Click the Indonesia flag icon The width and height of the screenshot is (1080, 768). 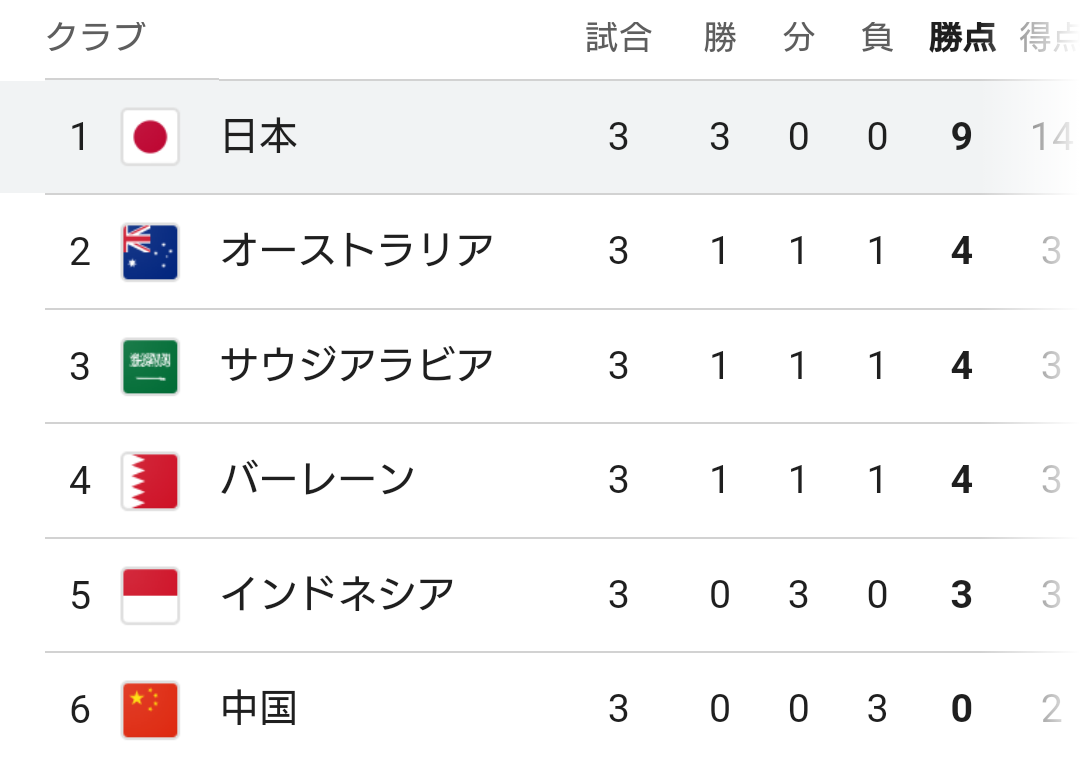[x=150, y=596]
